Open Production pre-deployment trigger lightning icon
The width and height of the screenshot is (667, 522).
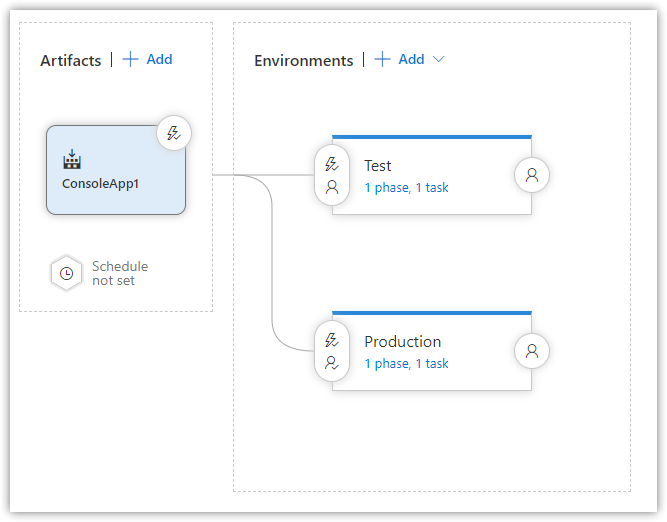click(x=331, y=340)
